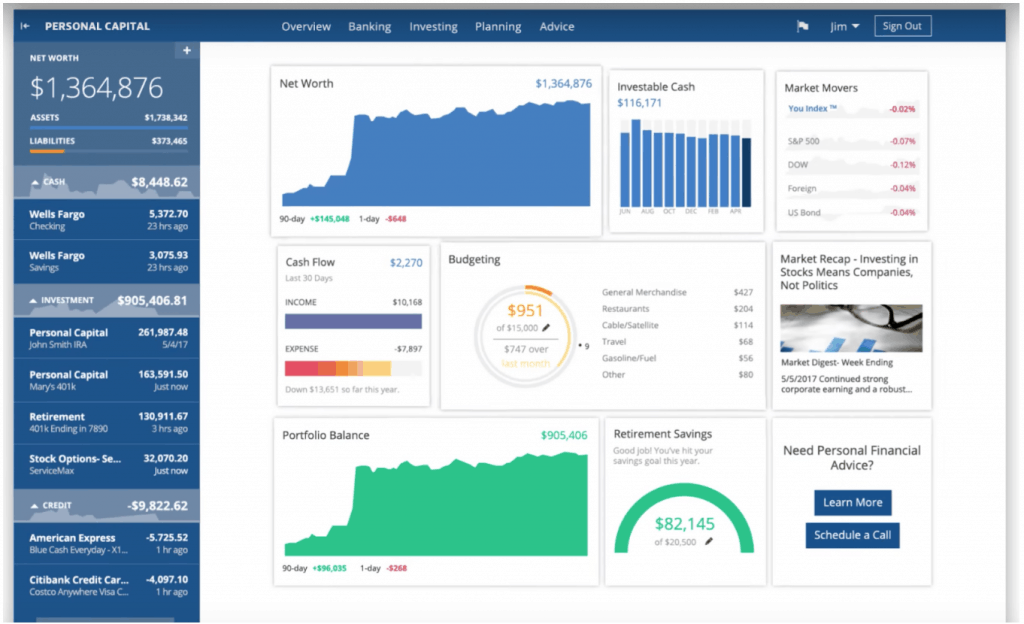Add an account with the plus icon
This screenshot has width=1024, height=624.
click(187, 50)
